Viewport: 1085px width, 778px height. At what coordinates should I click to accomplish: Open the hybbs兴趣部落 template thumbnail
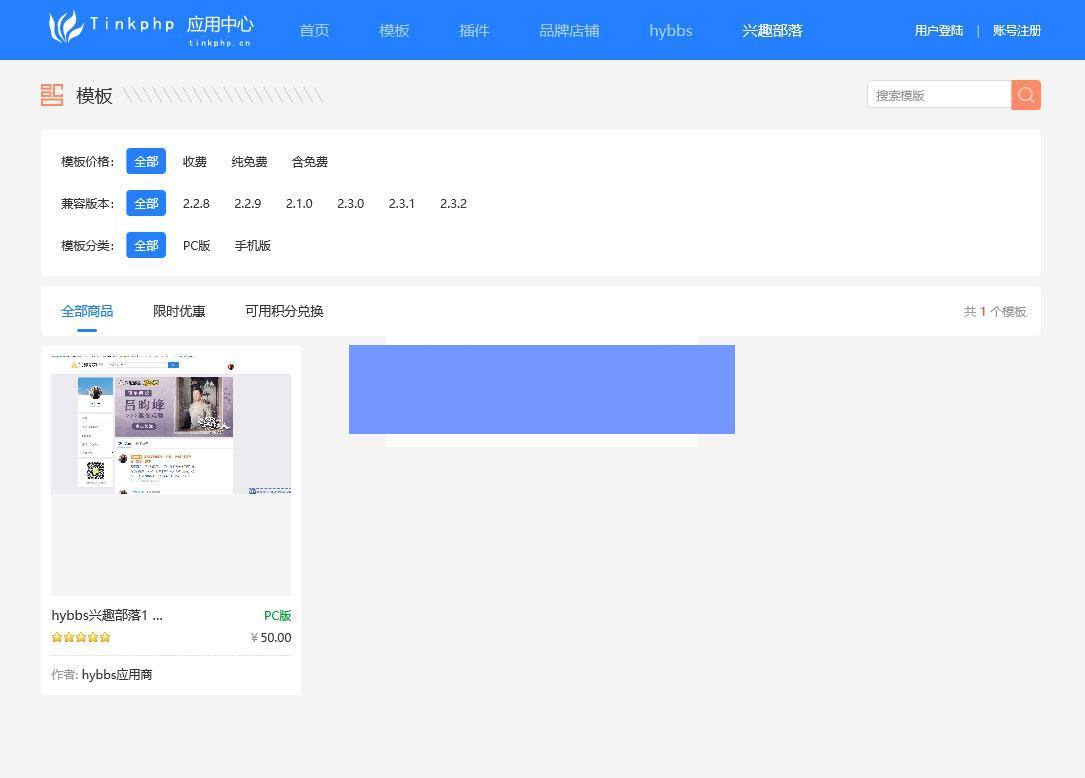[x=171, y=474]
